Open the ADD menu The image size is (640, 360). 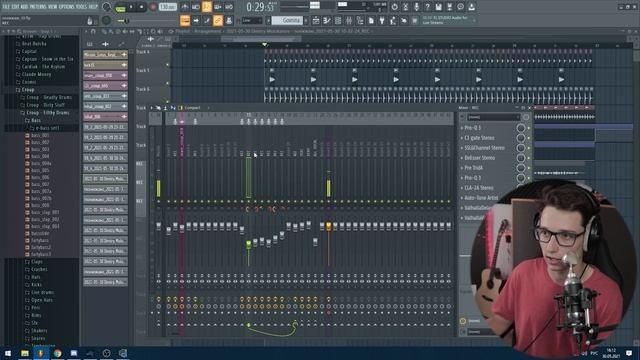click(x=24, y=7)
